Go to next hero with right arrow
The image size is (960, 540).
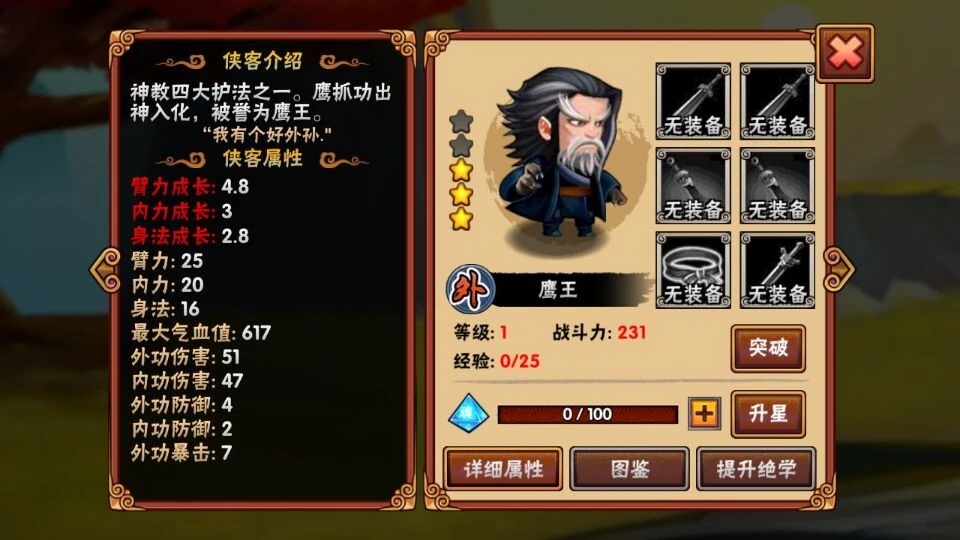[x=838, y=269]
